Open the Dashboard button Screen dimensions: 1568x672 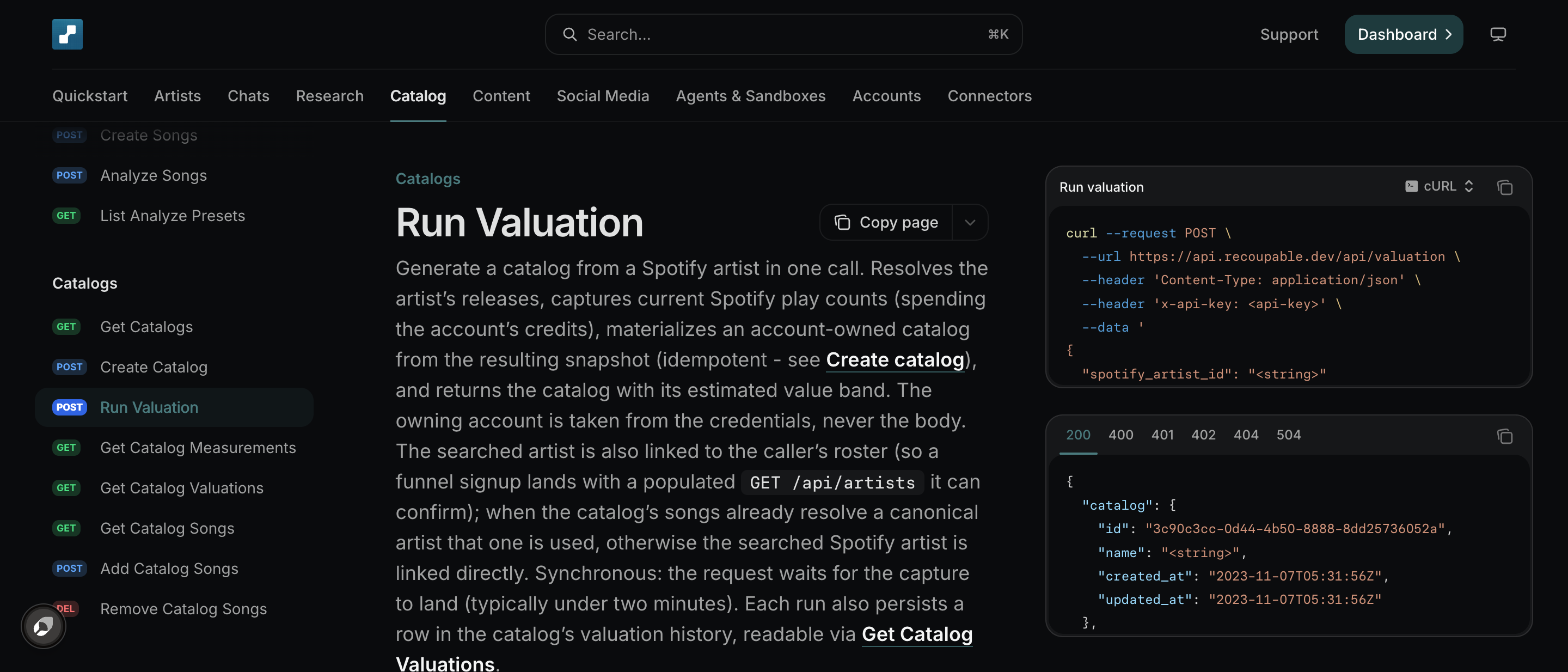tap(1403, 34)
